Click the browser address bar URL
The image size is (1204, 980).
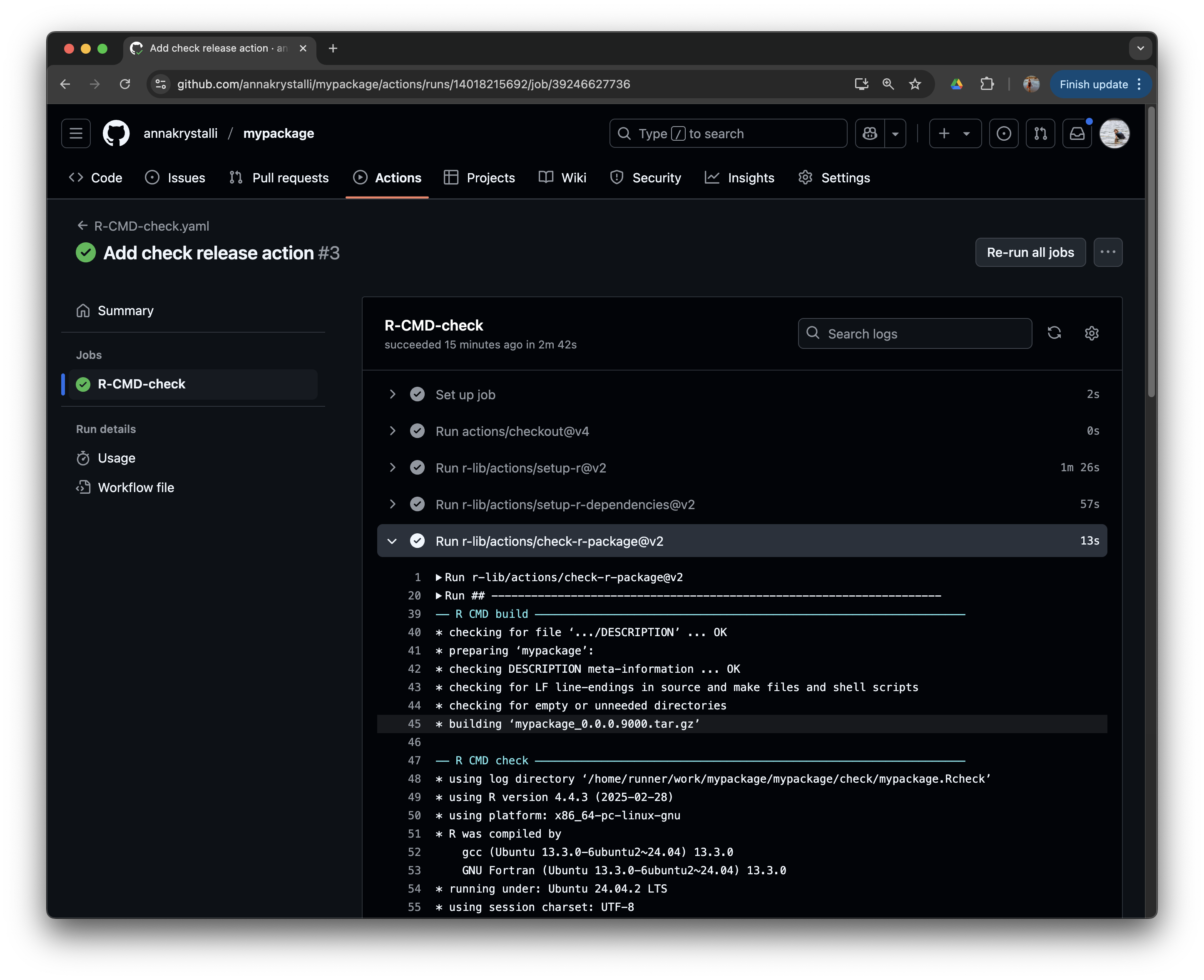pyautogui.click(x=403, y=84)
